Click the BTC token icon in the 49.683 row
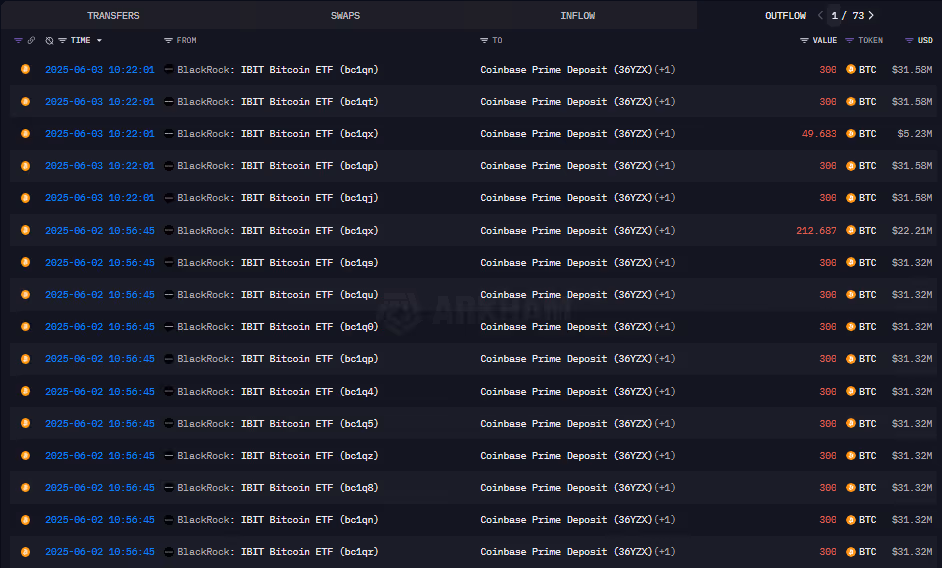The width and height of the screenshot is (942, 568). point(851,133)
